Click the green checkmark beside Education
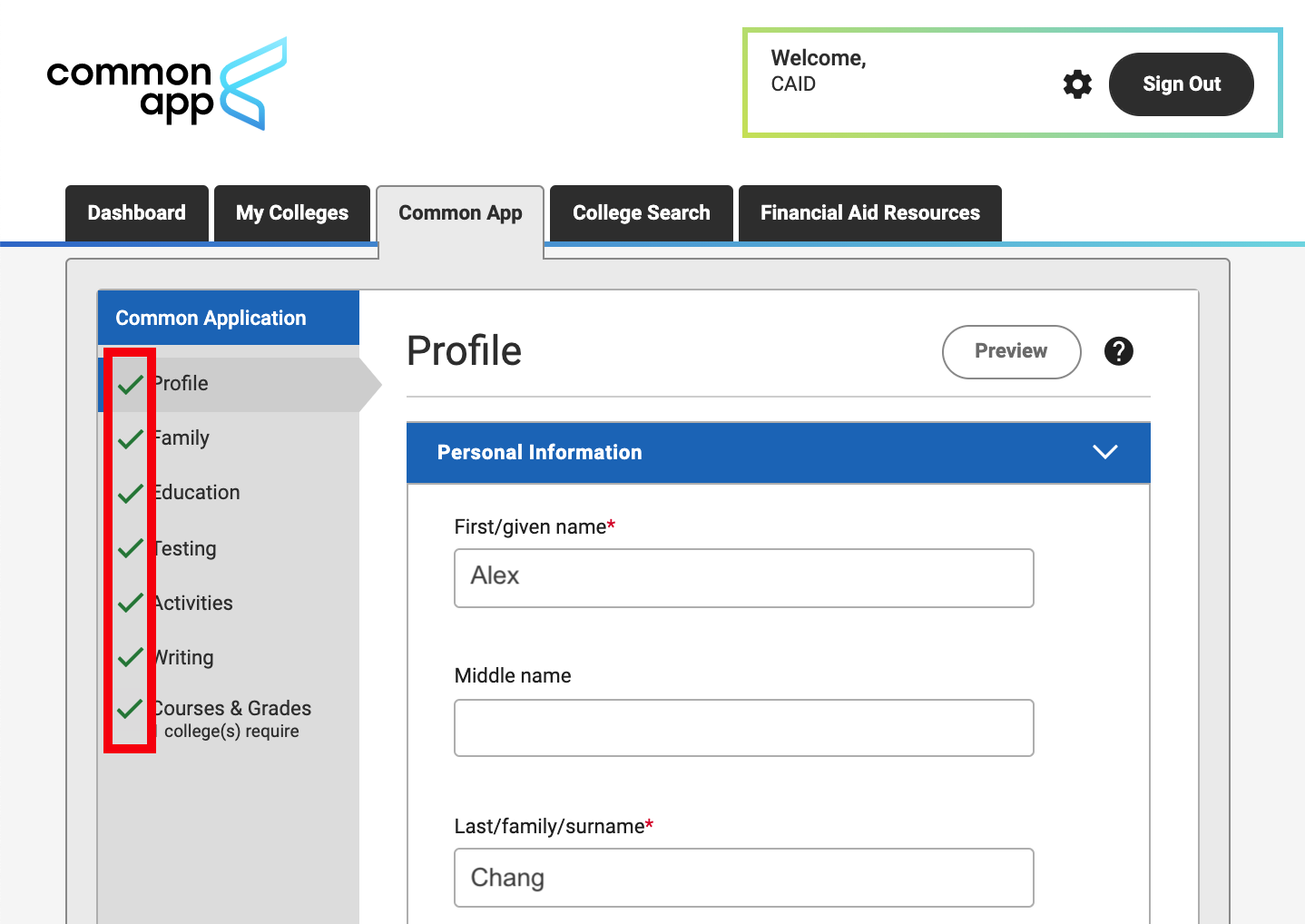1305x924 pixels. tap(131, 493)
